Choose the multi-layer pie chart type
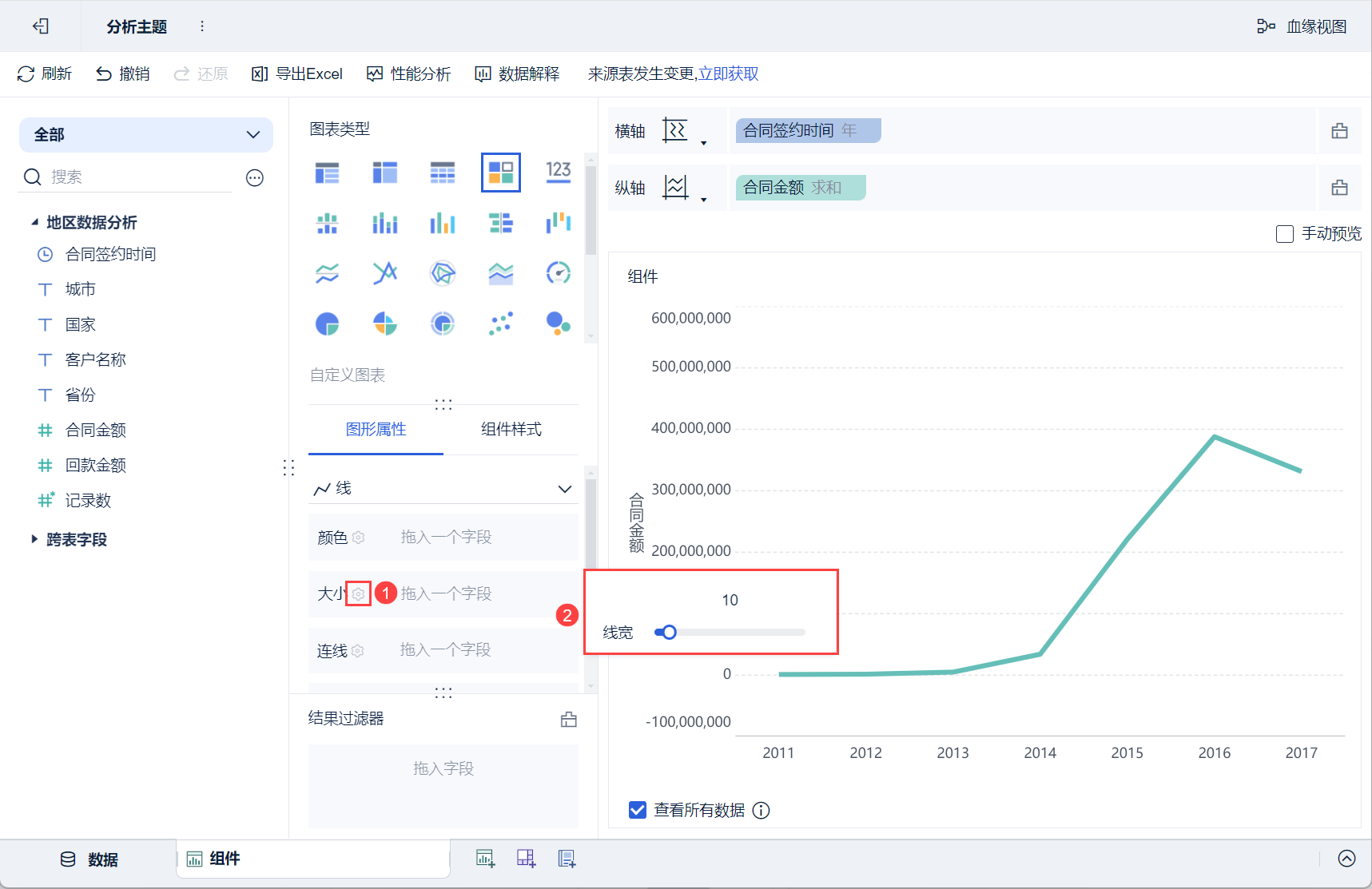 click(x=443, y=323)
